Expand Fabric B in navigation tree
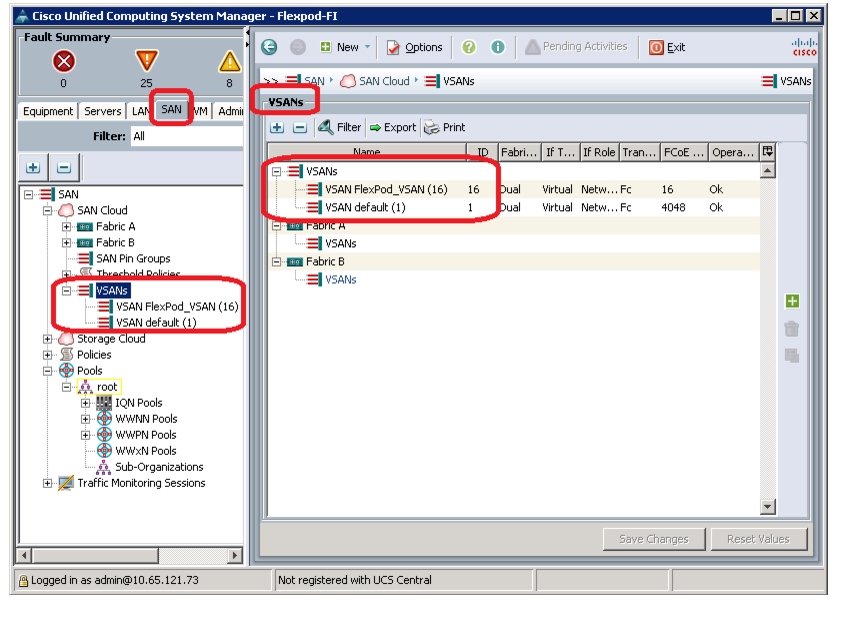864x622 pixels. [x=66, y=242]
